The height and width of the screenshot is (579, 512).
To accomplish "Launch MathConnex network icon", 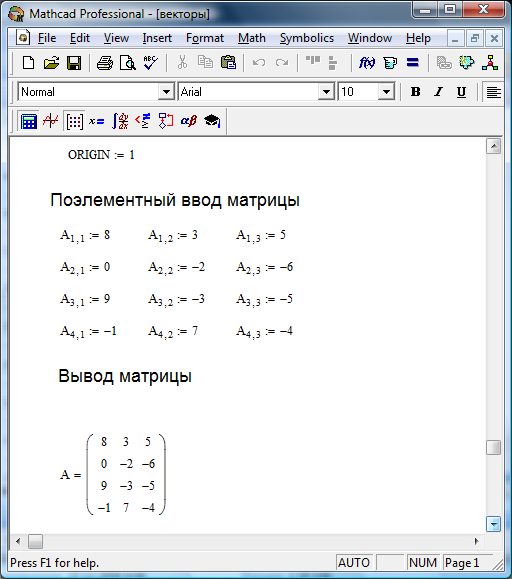I will 490,63.
